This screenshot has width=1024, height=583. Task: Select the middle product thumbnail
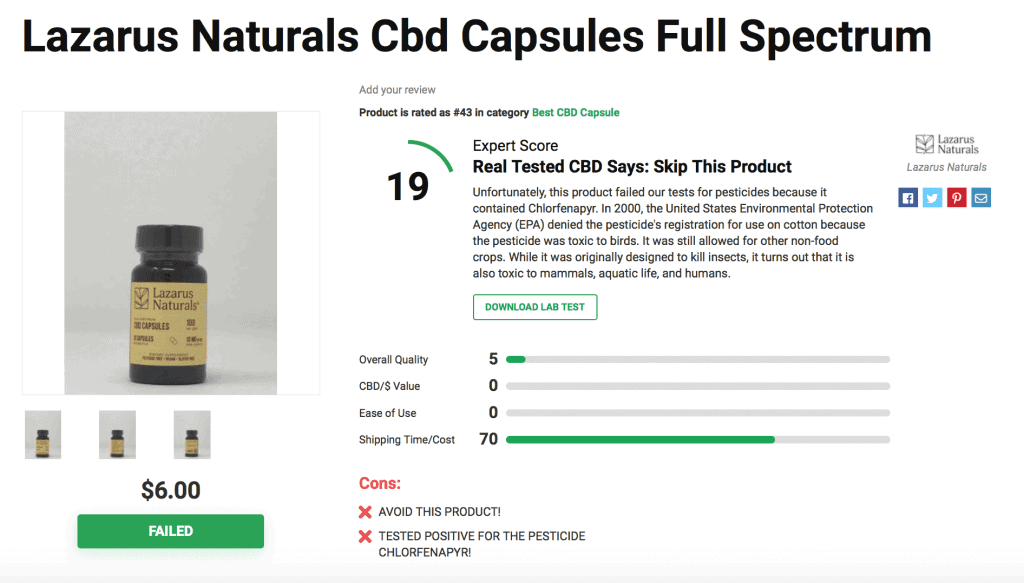click(117, 434)
